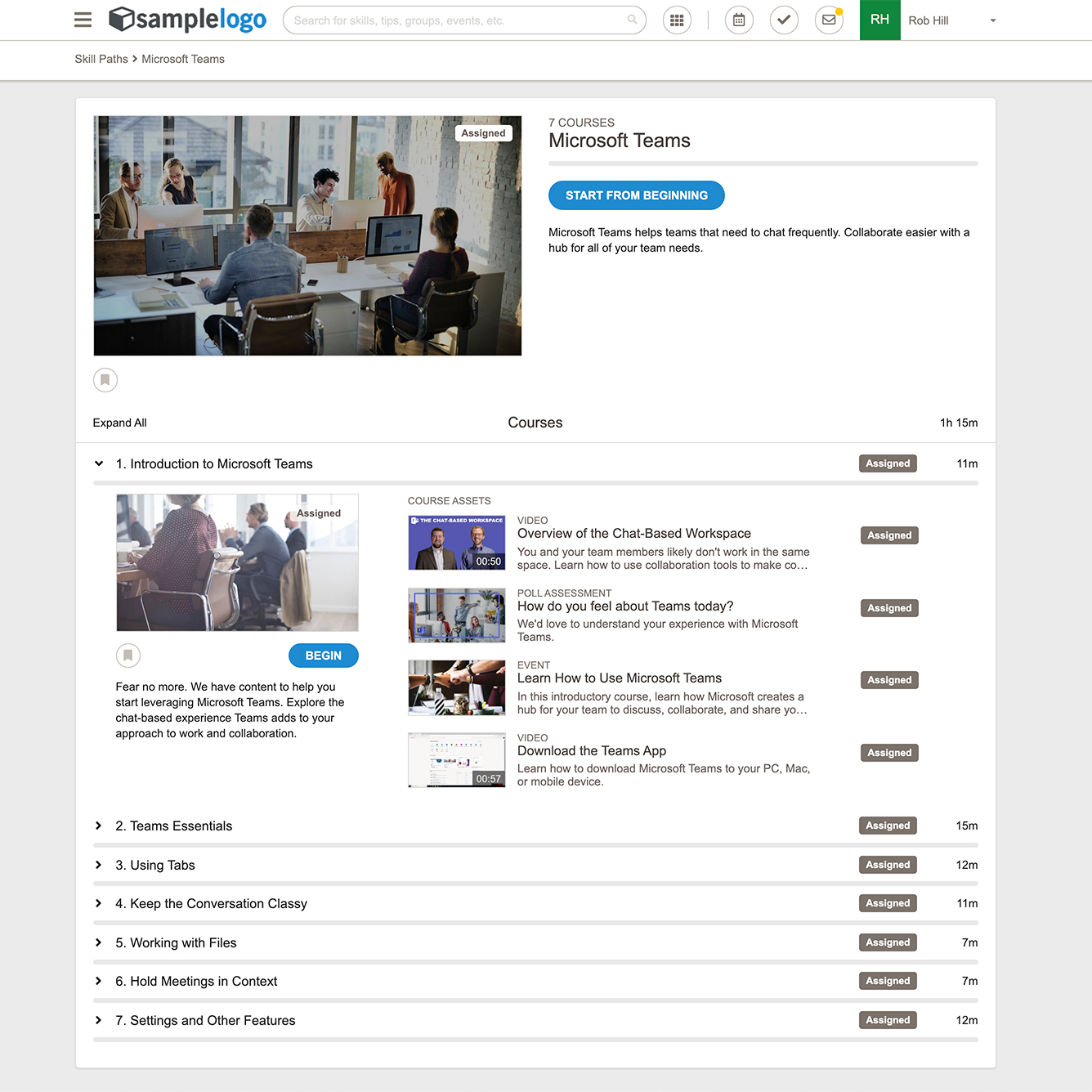Bookmark the Microsoft Teams skill path

[x=105, y=379]
